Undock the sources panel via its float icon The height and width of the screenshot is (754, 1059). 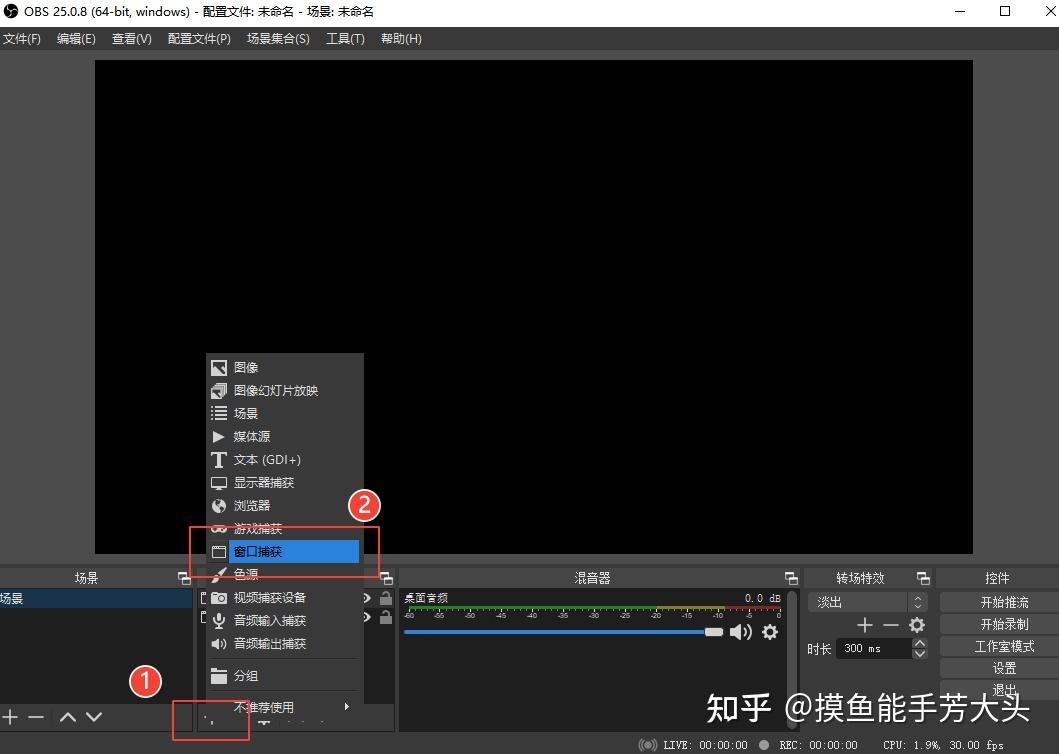[386, 578]
